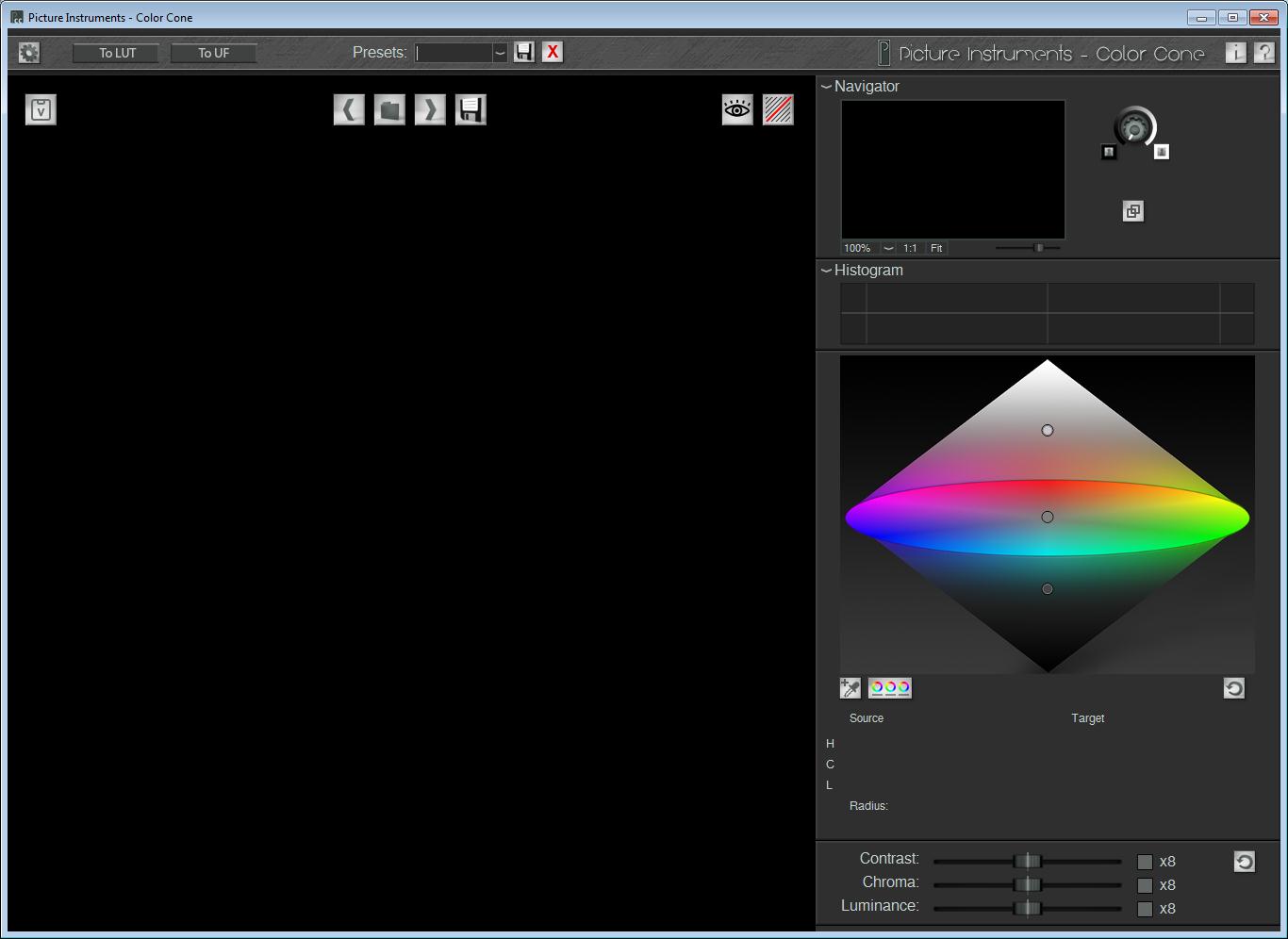Image resolution: width=1288 pixels, height=939 pixels.
Task: Open the Presets dropdown arrow
Action: tap(500, 53)
